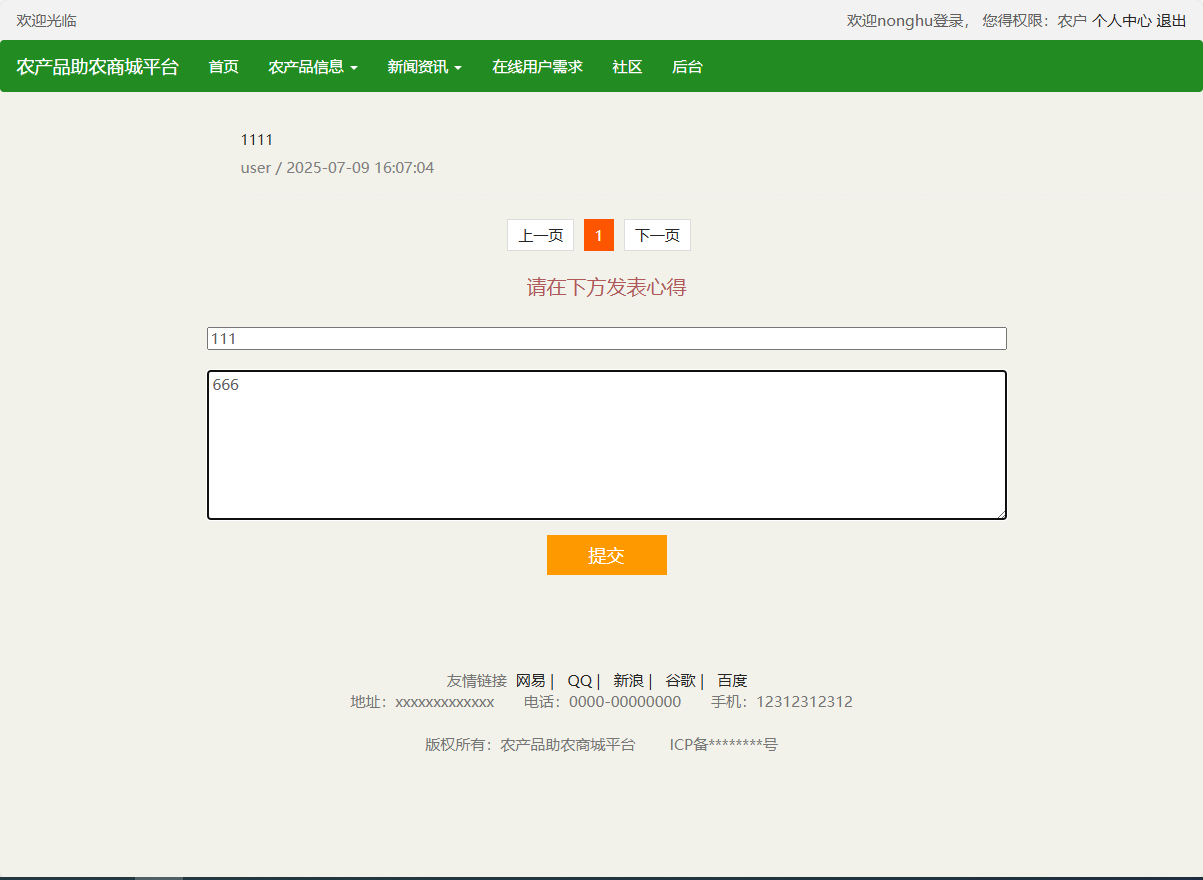This screenshot has width=1203, height=880.
Task: Select the 社区 navigation item
Action: coord(627,66)
